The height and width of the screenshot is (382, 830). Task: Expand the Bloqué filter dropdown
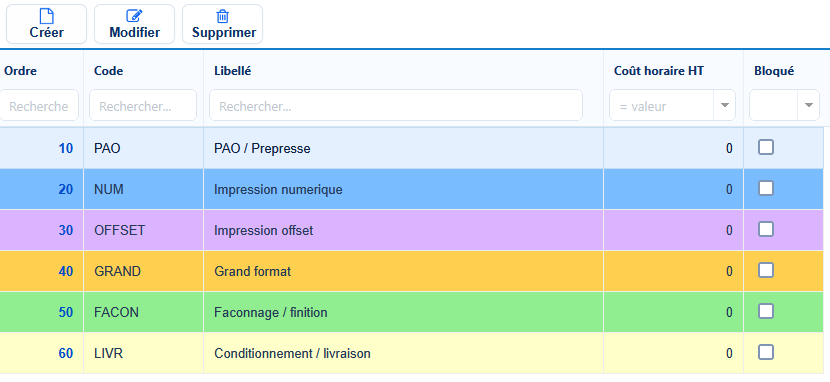pyautogui.click(x=808, y=105)
